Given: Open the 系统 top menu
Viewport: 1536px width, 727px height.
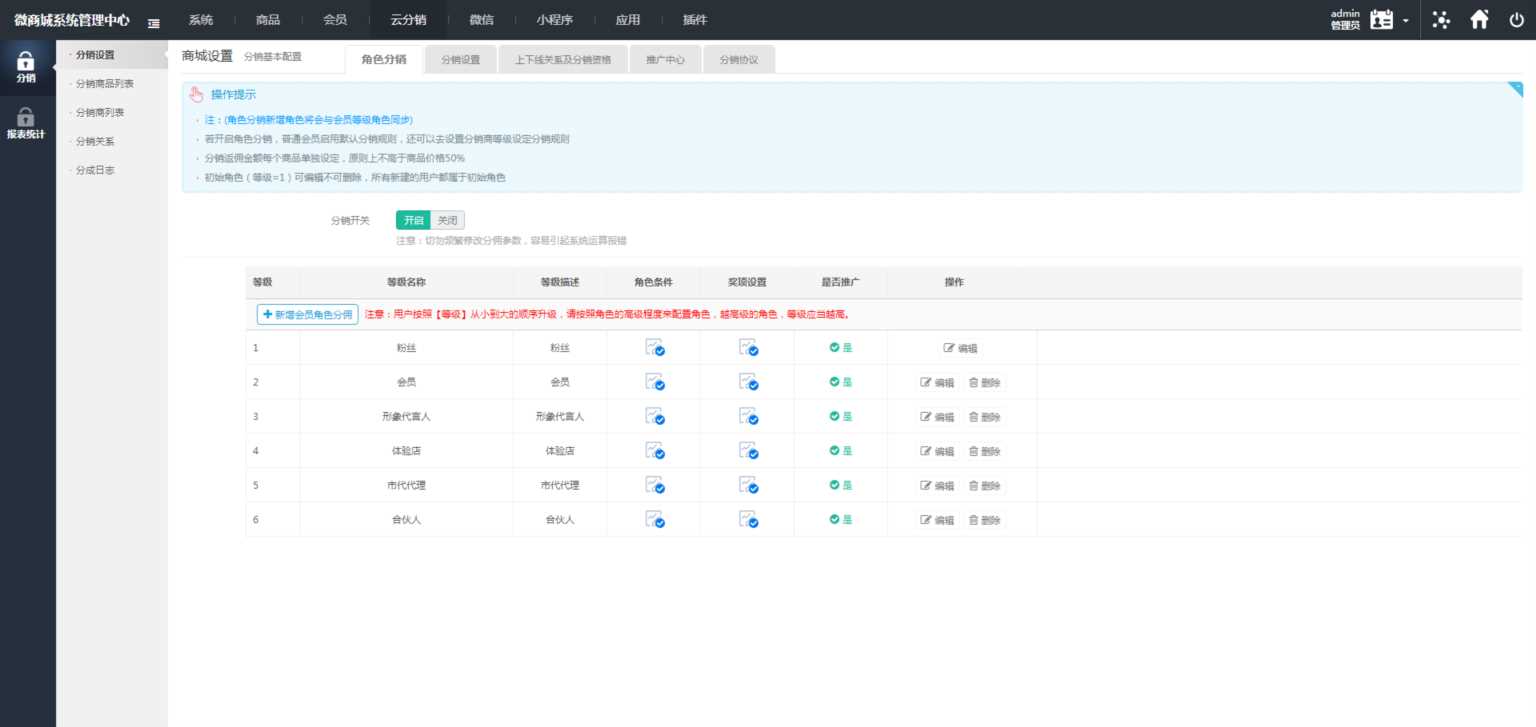Looking at the screenshot, I should [x=201, y=20].
